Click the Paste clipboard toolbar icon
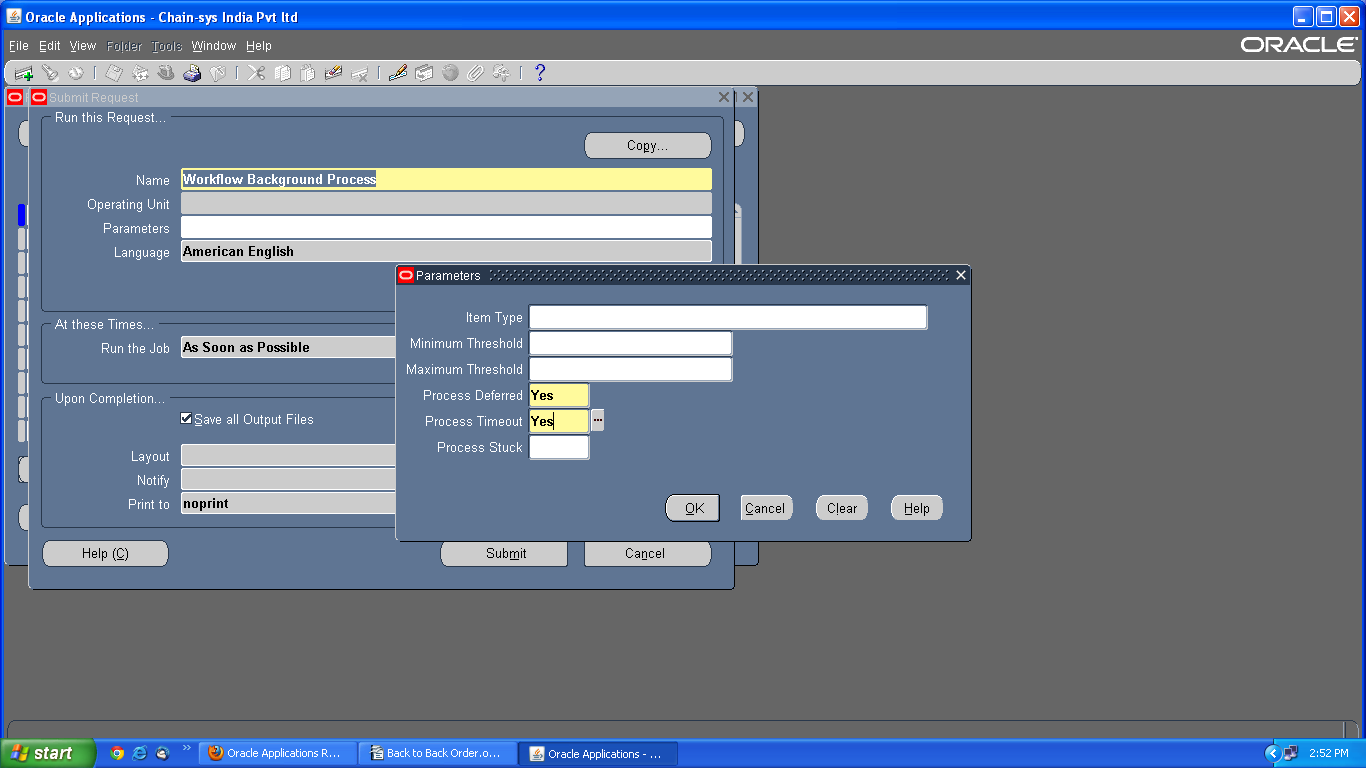Image resolution: width=1366 pixels, height=768 pixels. (308, 73)
